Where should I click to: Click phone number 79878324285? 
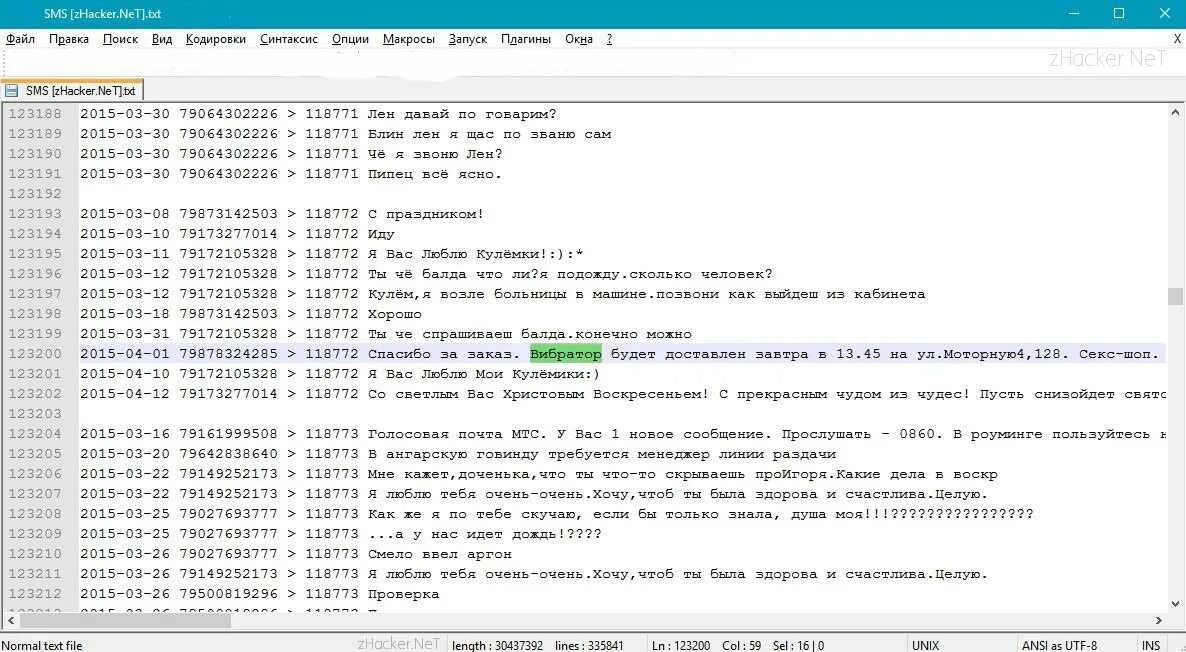[228, 354]
